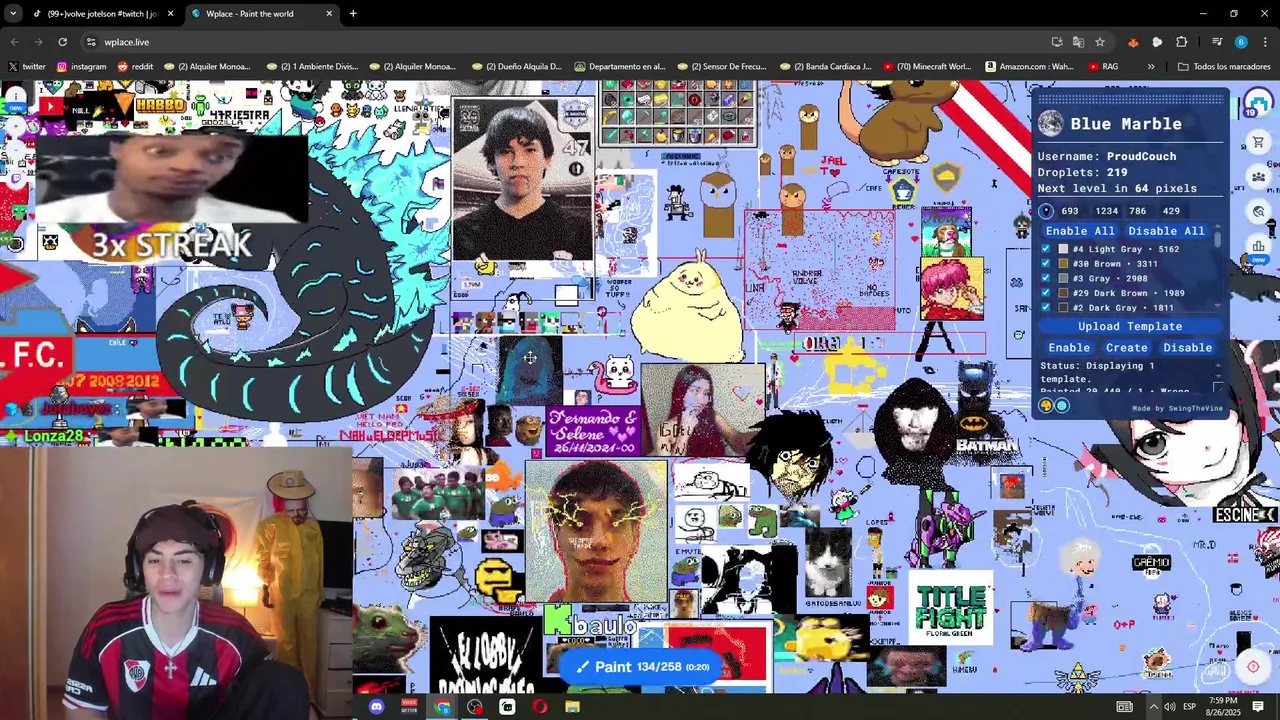Click the Blue Marble panel drag handle
This screenshot has height=720, width=1280.
coord(1130,98)
